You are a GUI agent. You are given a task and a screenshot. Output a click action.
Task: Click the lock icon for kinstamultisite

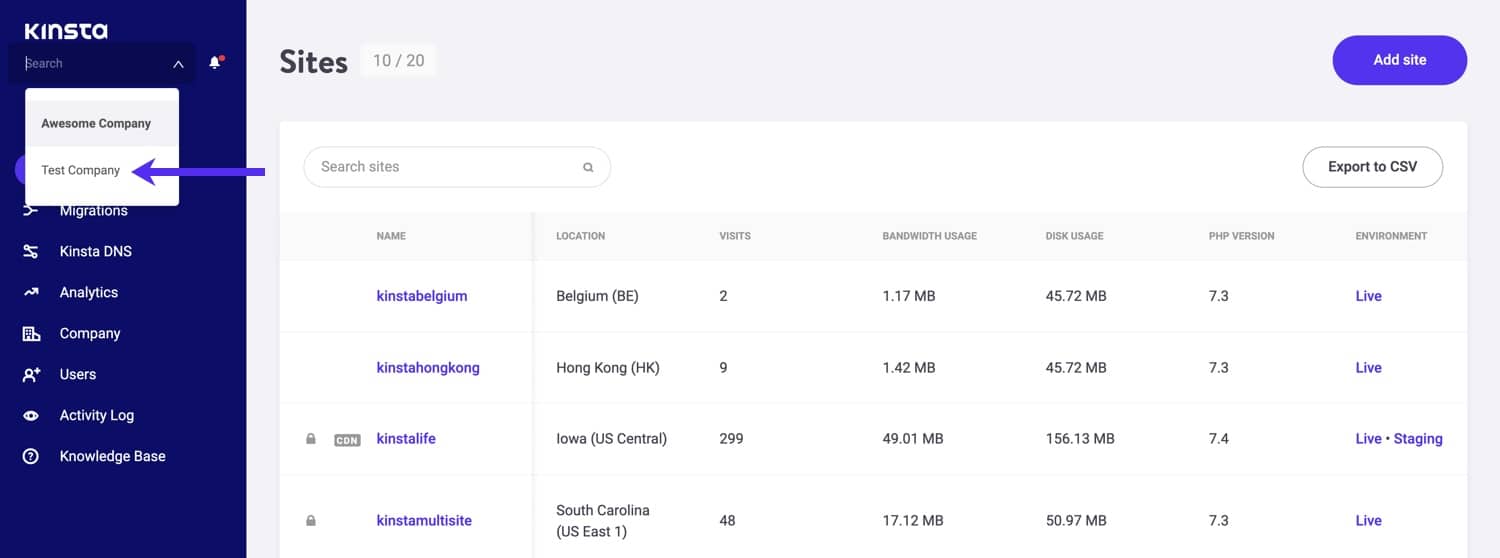[x=311, y=521]
